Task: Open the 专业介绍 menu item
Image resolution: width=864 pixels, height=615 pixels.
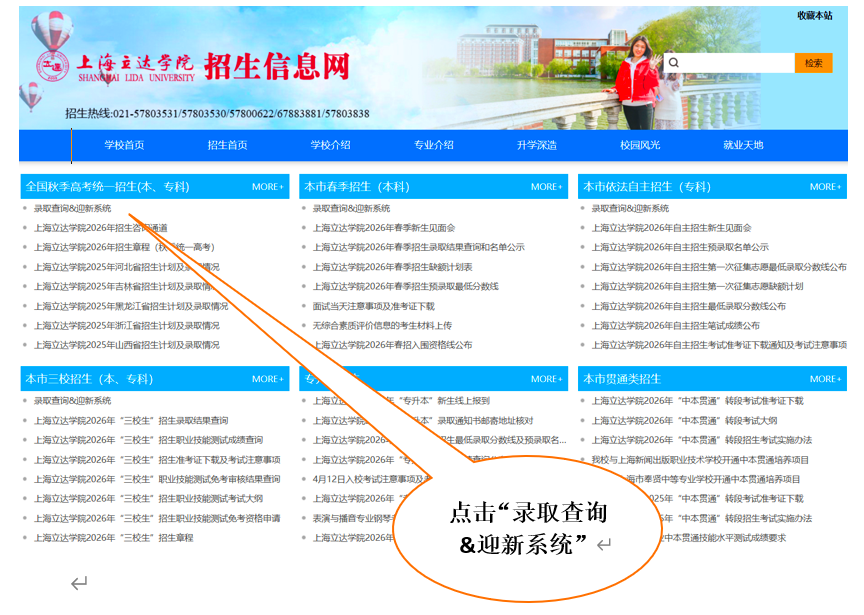Action: point(434,145)
